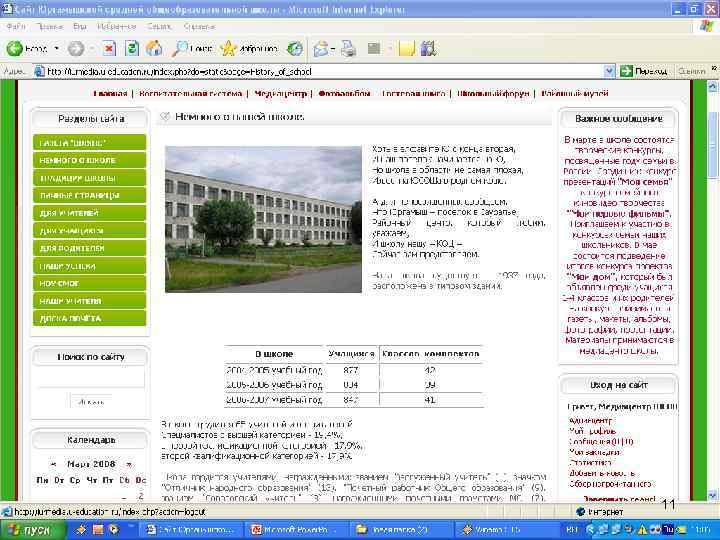The height and width of the screenshot is (540, 720).
Task: Click the school building photo
Action: click(x=263, y=219)
